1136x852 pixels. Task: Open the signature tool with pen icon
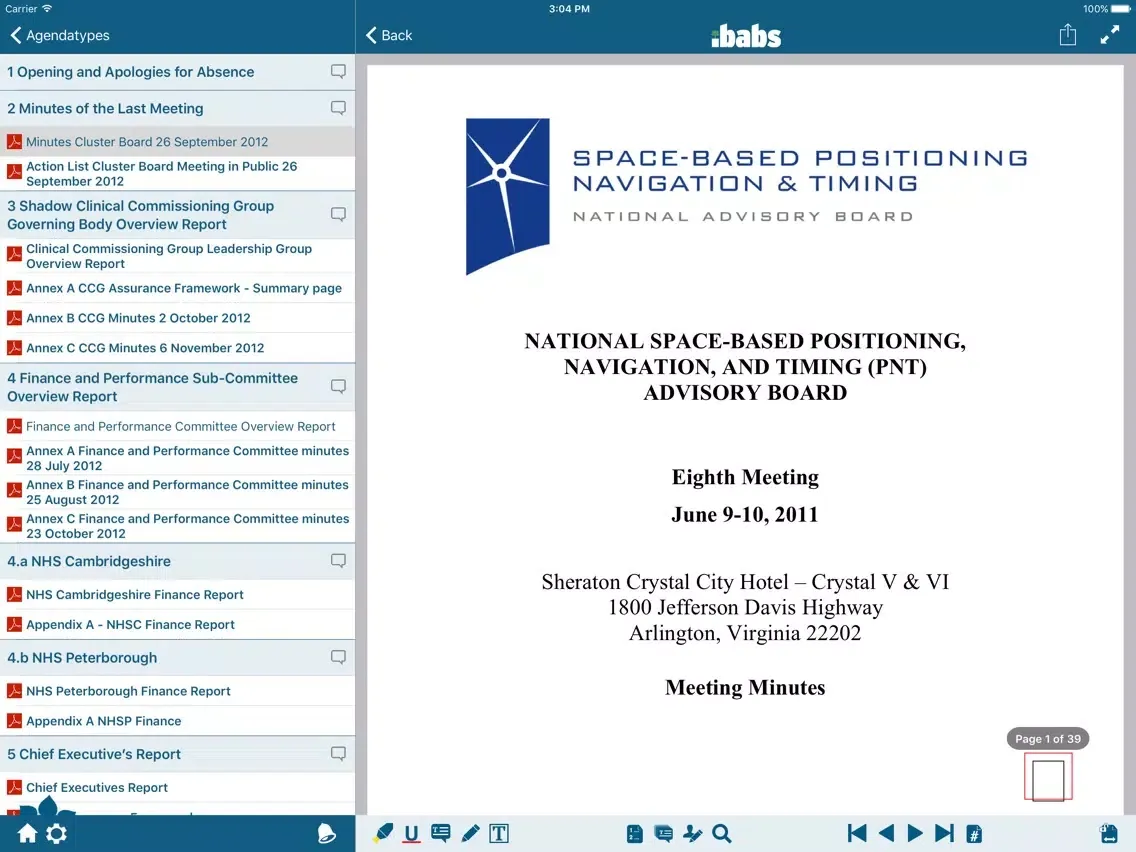pos(693,834)
